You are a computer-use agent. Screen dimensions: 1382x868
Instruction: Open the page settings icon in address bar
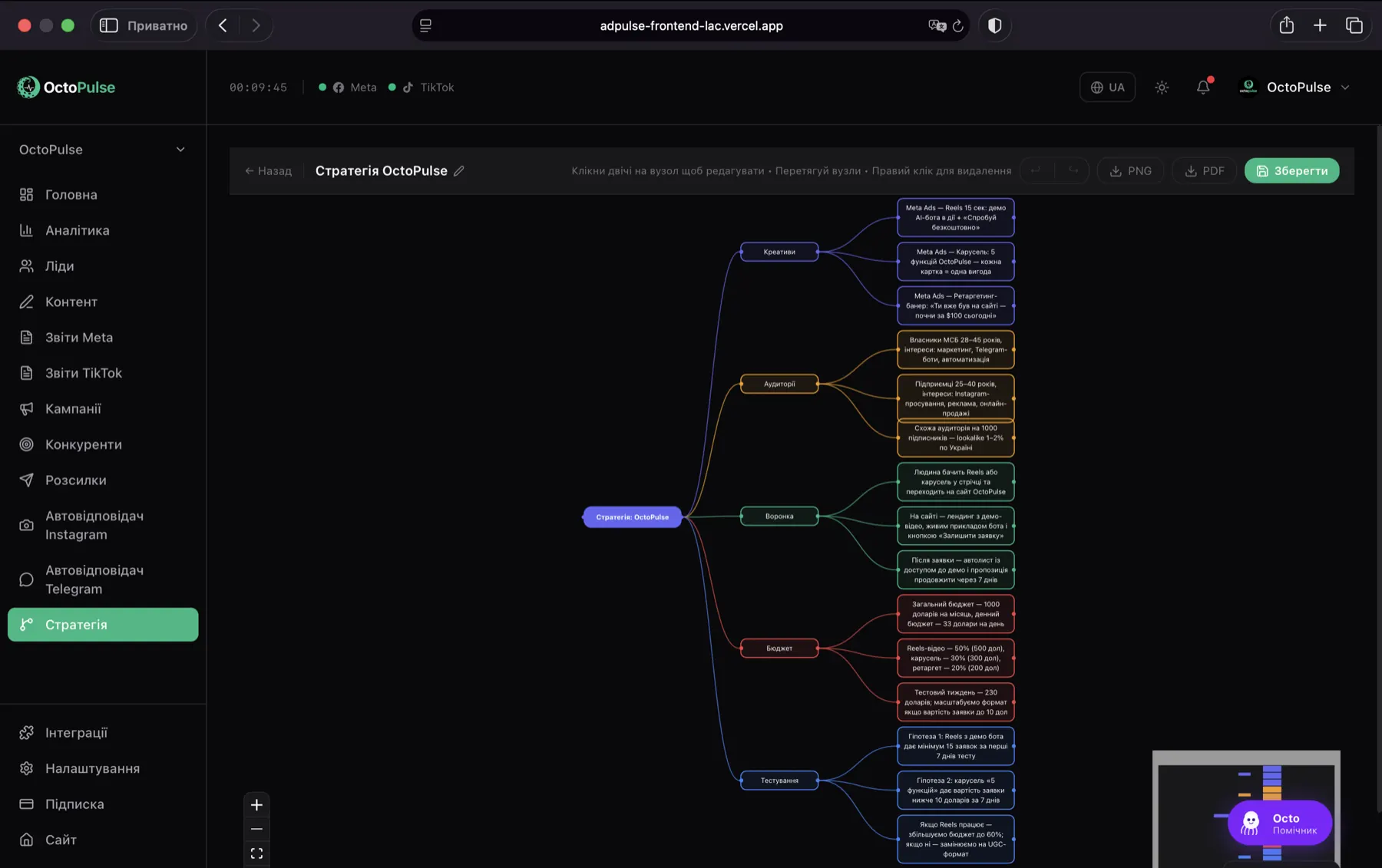(x=425, y=25)
